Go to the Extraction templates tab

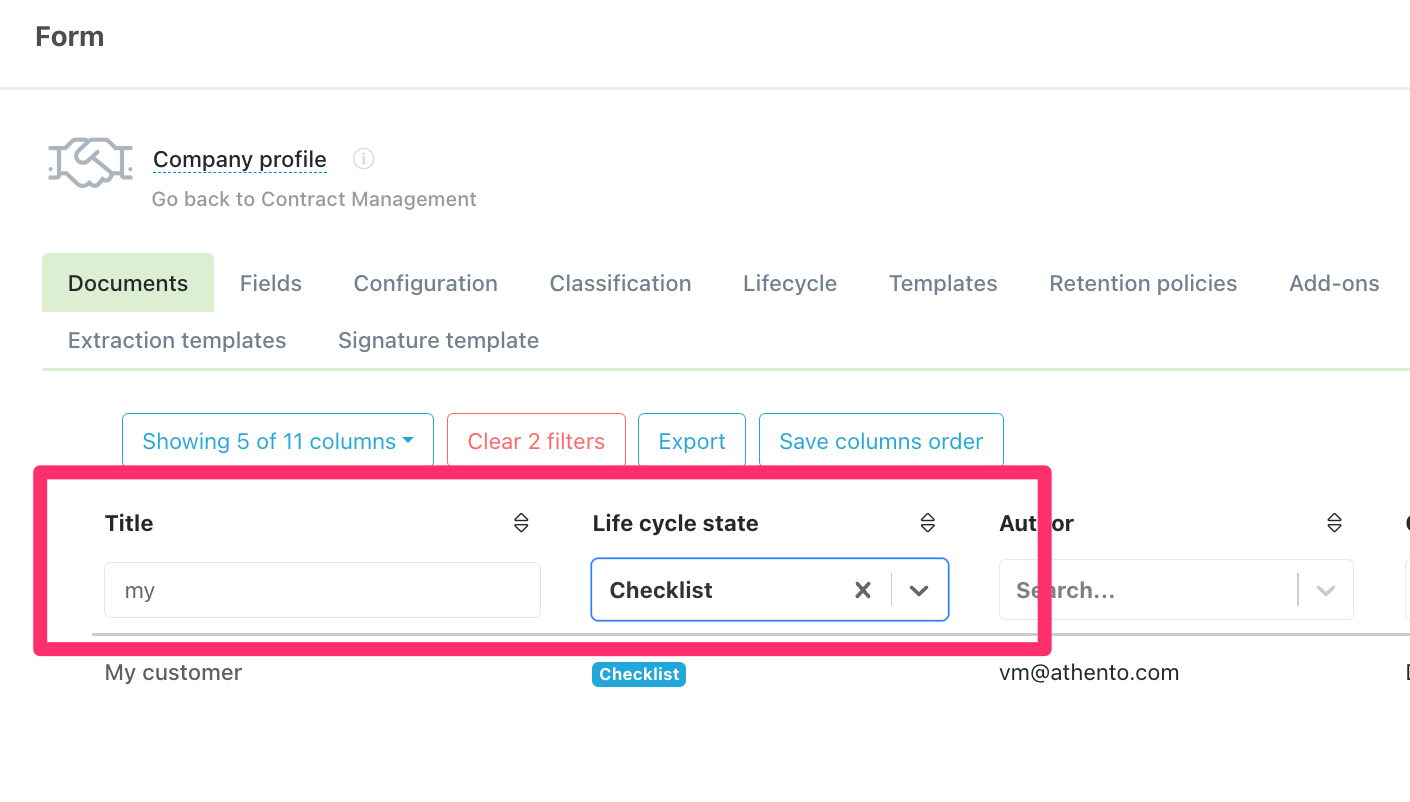[x=177, y=340]
